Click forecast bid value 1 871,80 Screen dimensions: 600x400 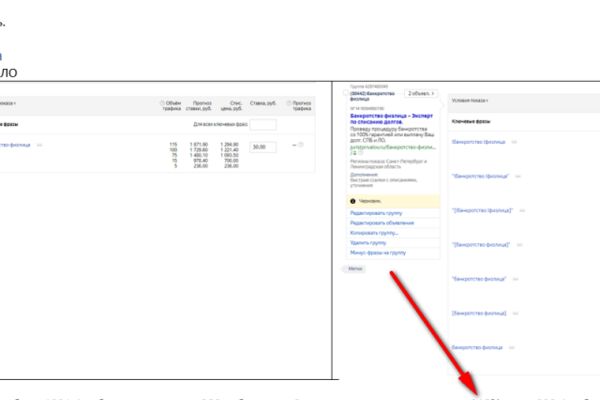coord(199,145)
